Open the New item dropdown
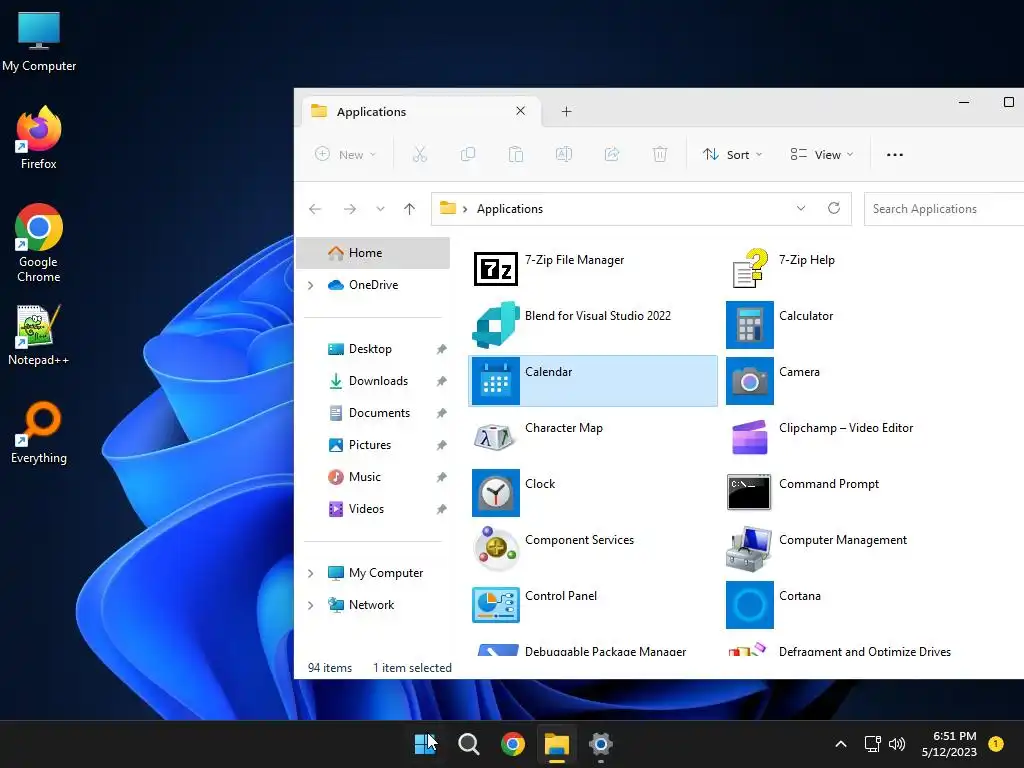This screenshot has height=768, width=1024. click(x=345, y=155)
